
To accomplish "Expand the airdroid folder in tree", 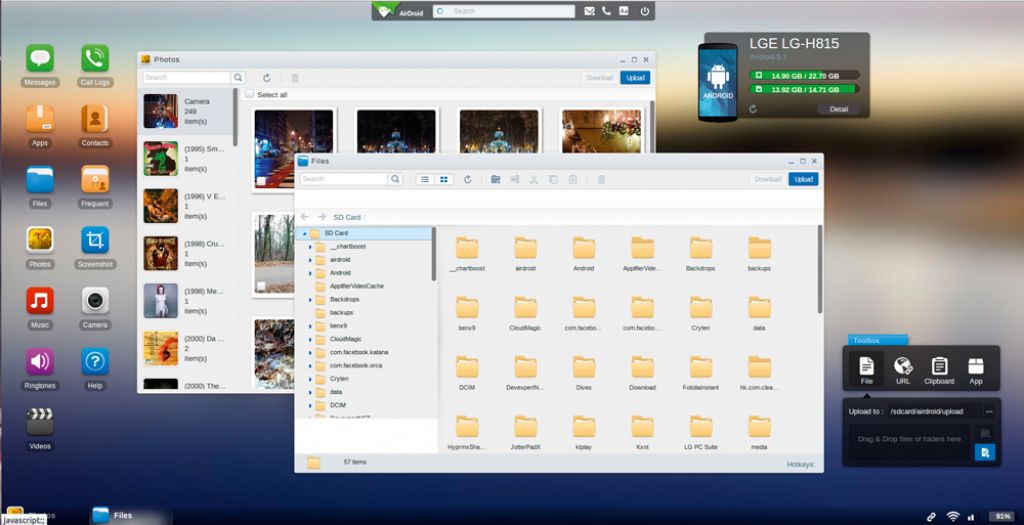I will 311,259.
